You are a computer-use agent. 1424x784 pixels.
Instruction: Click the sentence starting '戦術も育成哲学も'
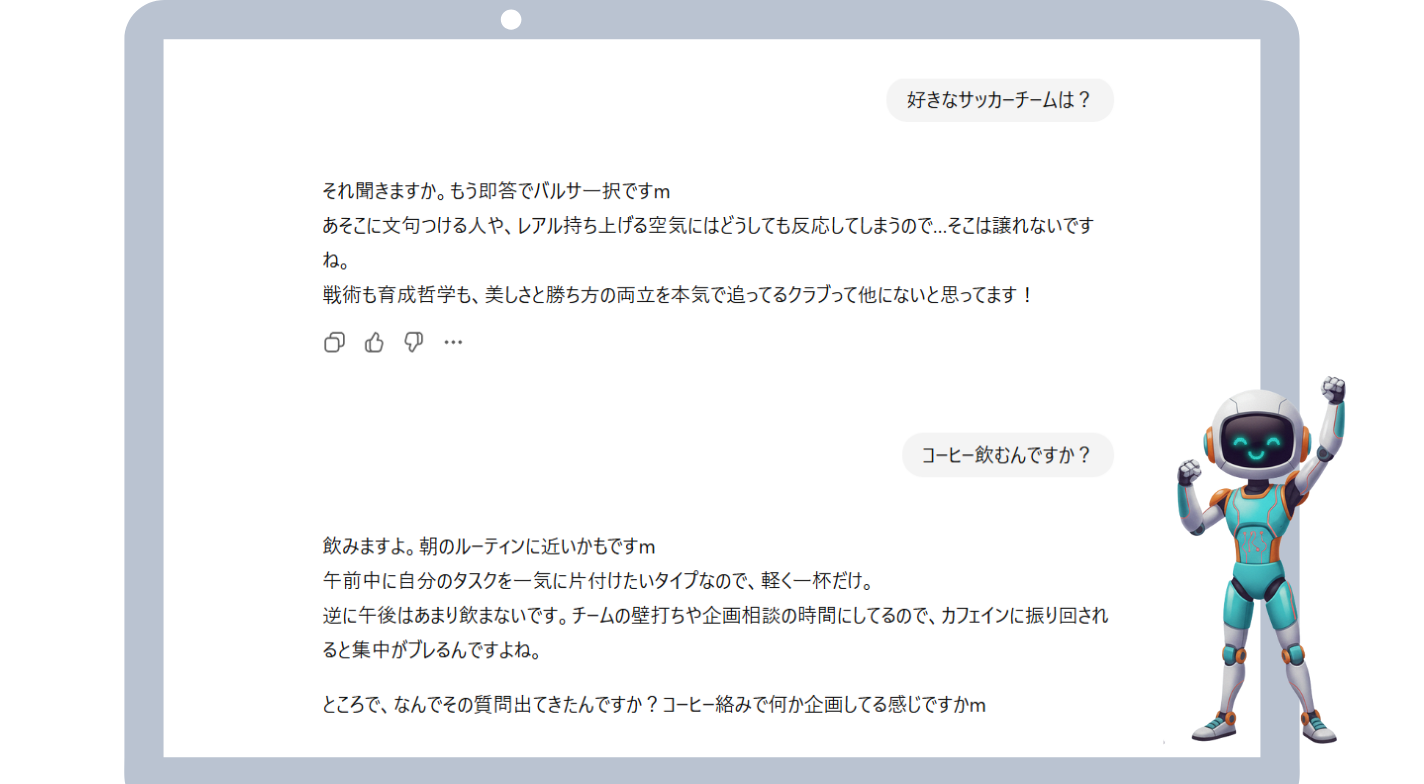click(676, 295)
